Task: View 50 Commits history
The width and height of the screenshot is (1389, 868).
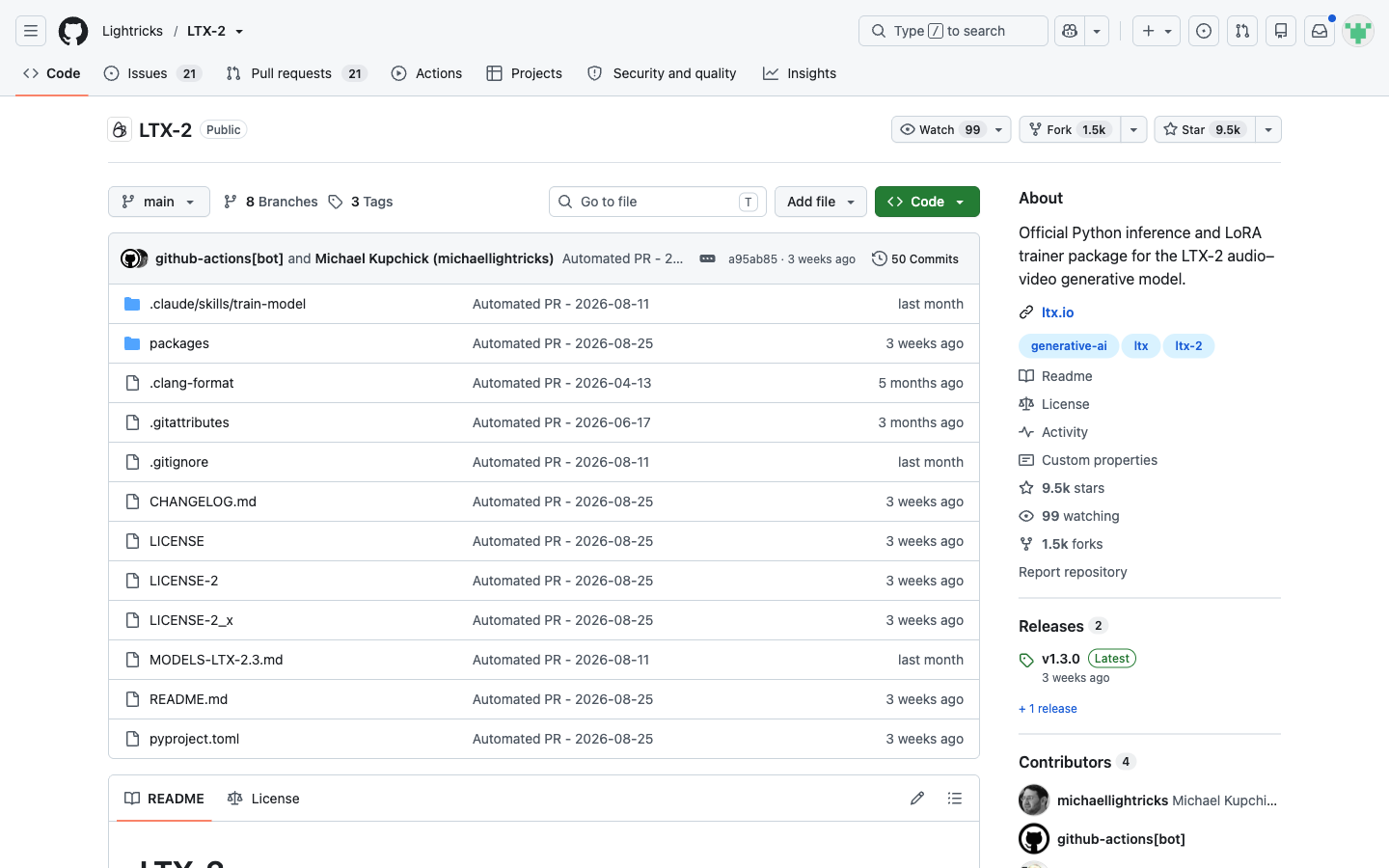Action: click(915, 258)
